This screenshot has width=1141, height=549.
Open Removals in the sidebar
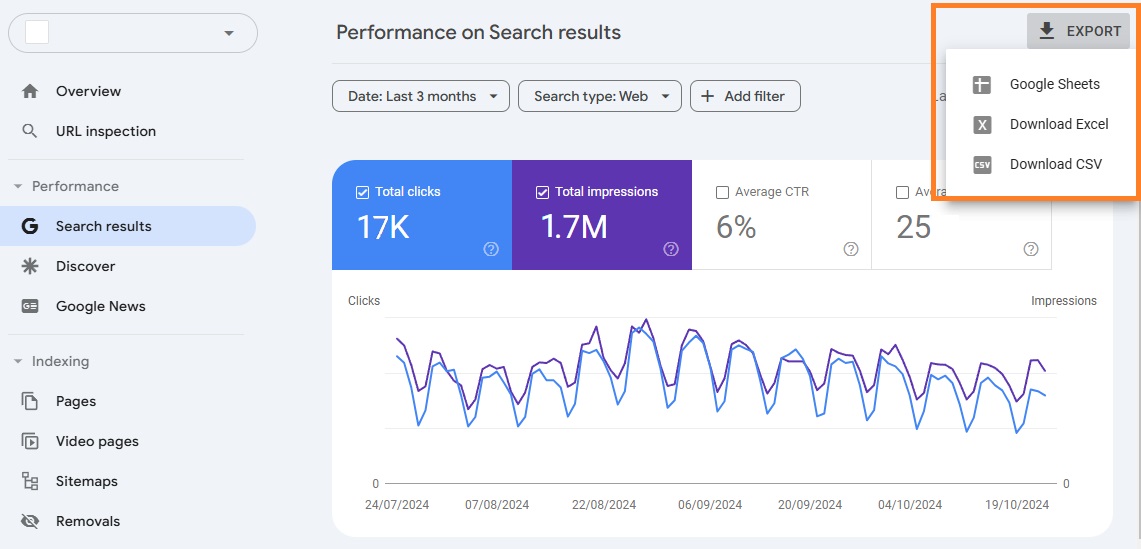tap(88, 521)
